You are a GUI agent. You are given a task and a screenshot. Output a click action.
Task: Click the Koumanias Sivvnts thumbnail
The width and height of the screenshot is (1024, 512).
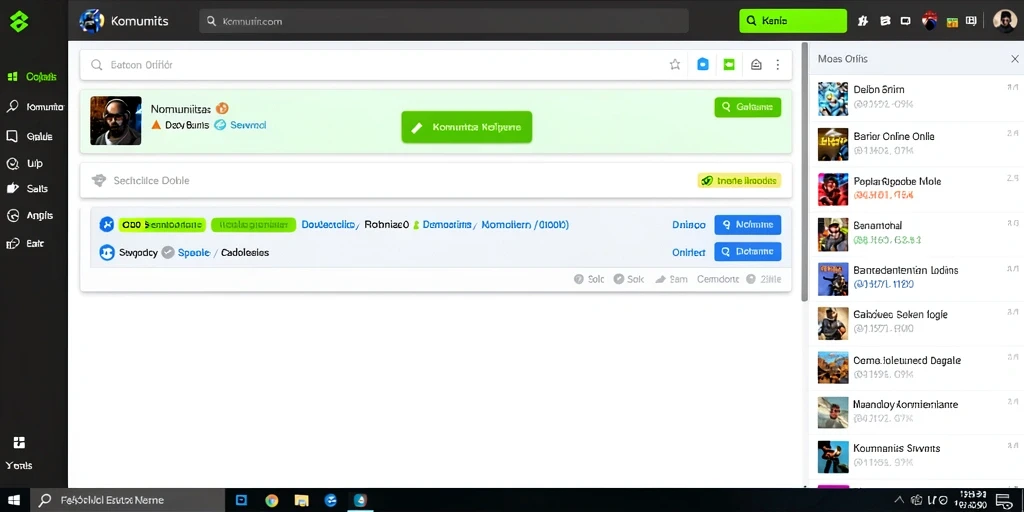833,456
